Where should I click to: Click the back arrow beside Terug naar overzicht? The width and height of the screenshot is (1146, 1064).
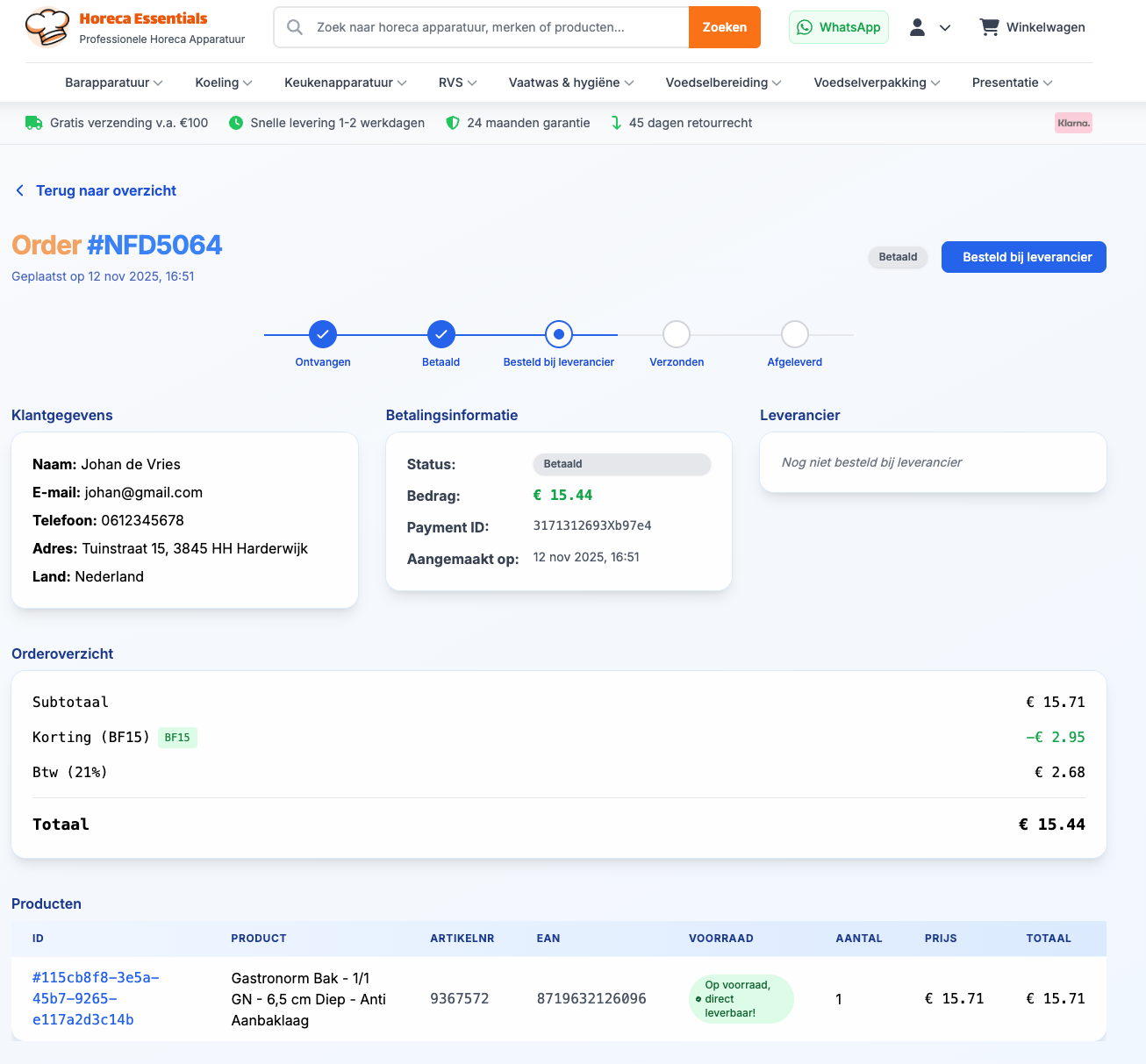coord(20,190)
